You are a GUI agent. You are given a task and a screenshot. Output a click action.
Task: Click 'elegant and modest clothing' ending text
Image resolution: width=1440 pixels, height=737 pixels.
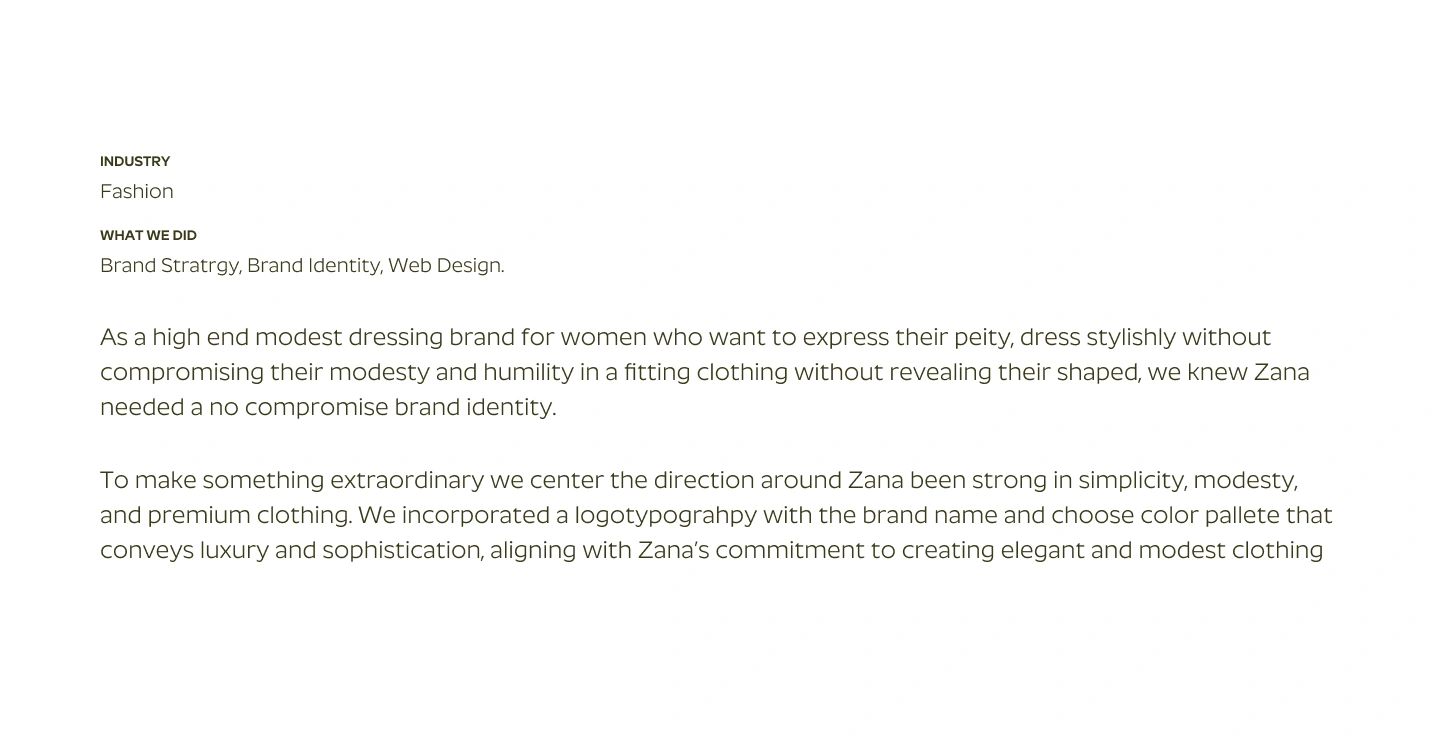pos(1162,550)
